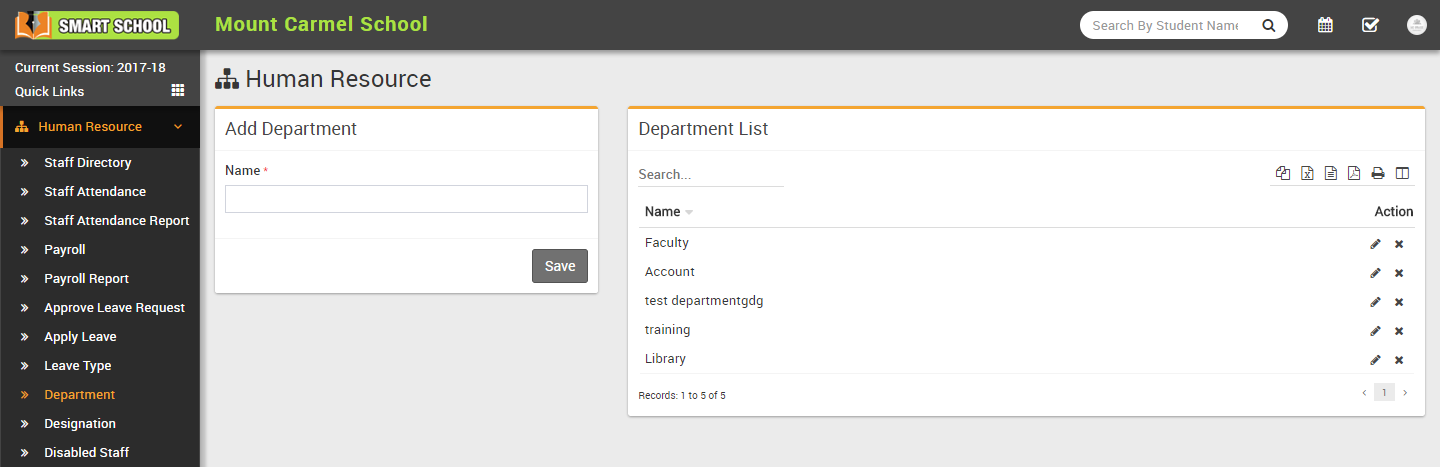Click the copy icon in Department List
The width and height of the screenshot is (1440, 467).
[x=1283, y=173]
